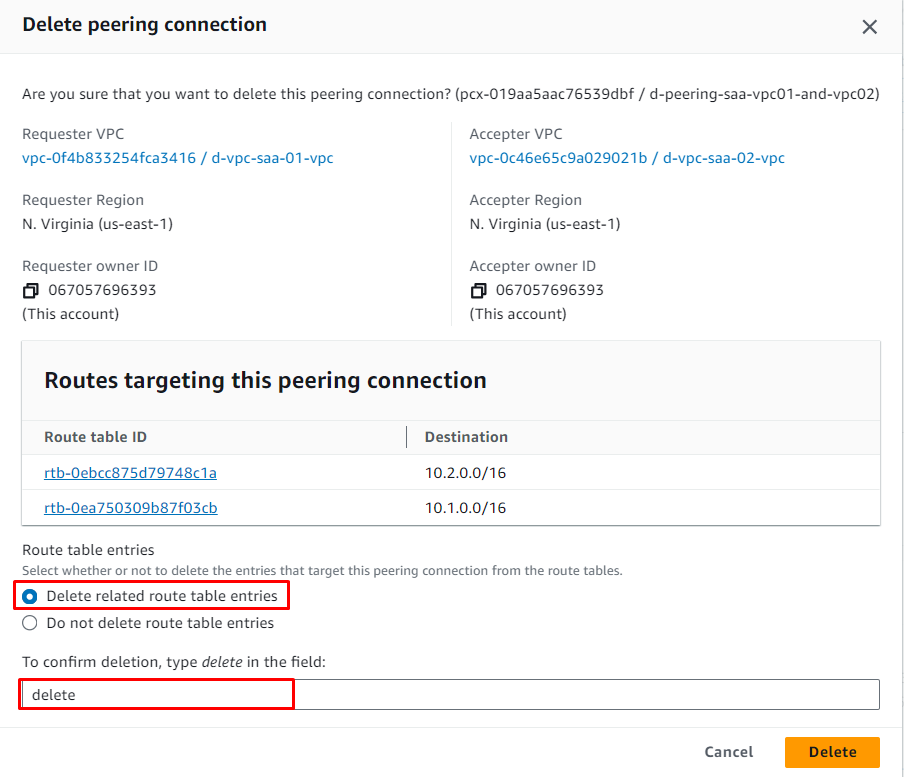Select Delete related route table entries

29,596
